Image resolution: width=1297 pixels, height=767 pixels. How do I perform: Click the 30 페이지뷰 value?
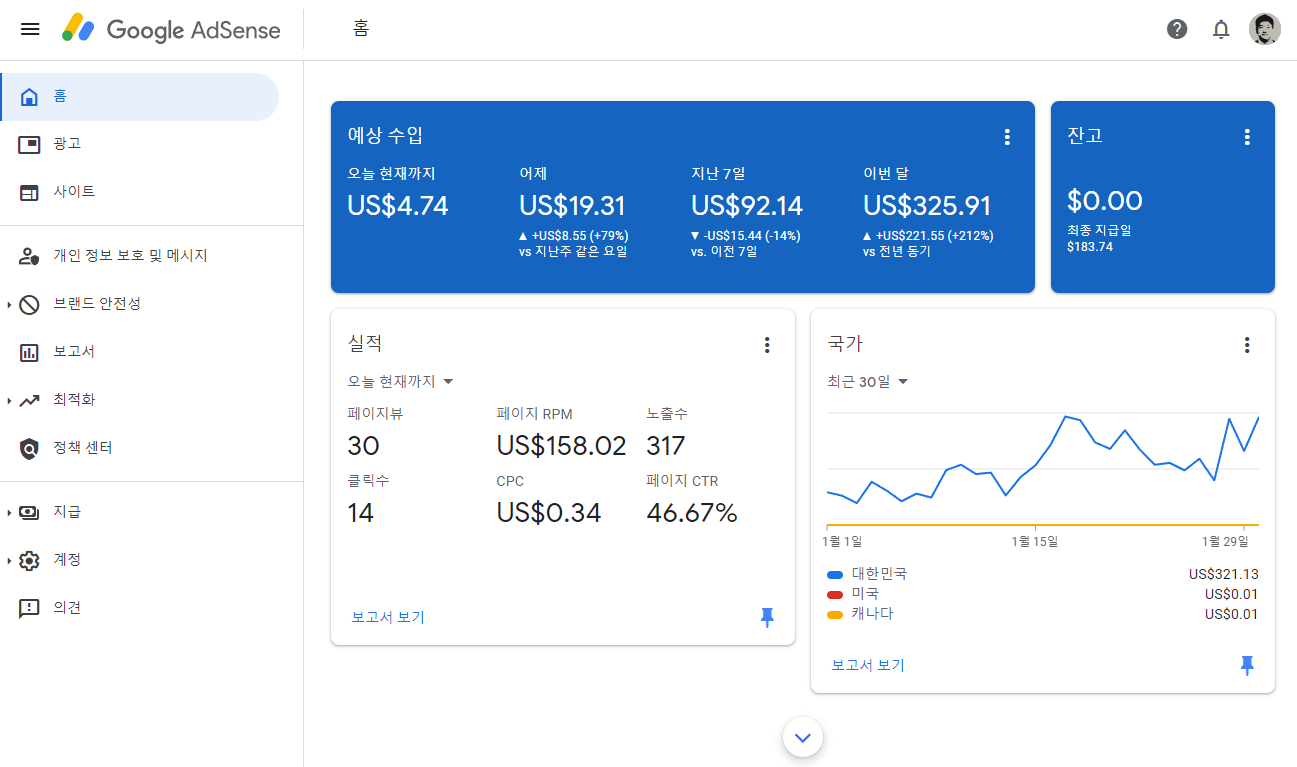[363, 446]
